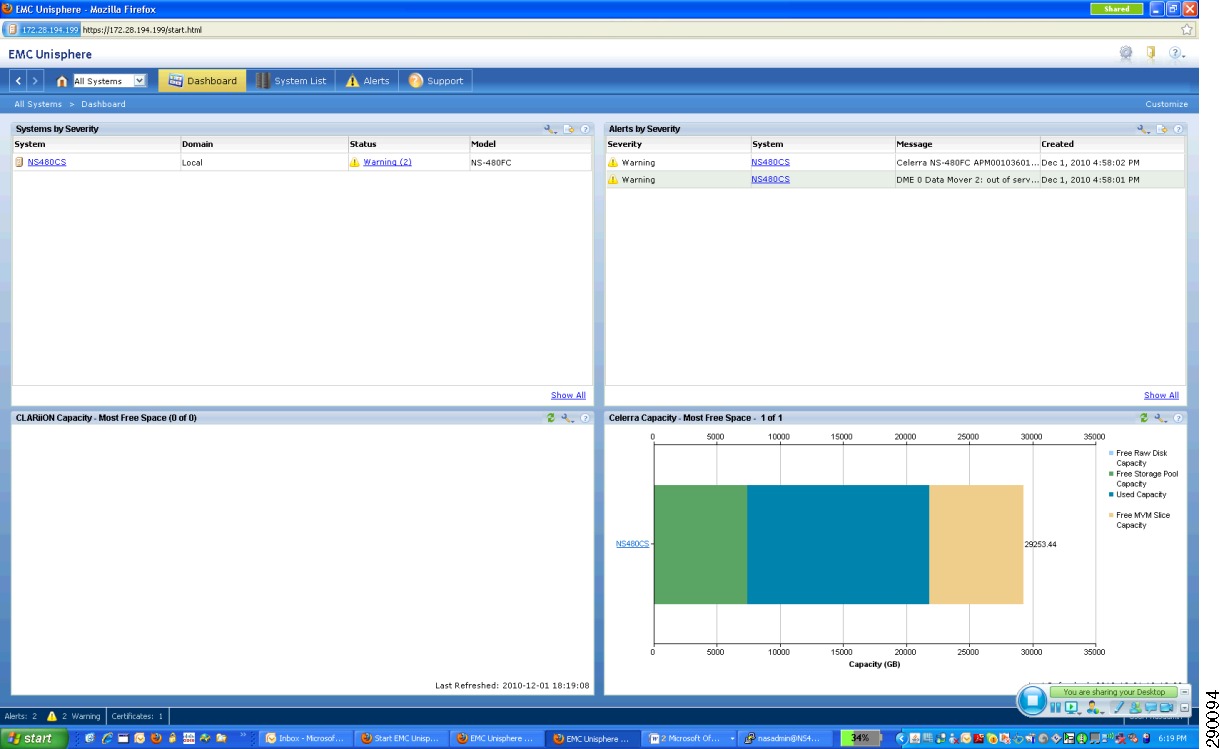Click the teal Used Capacity bar segment

tap(838, 544)
